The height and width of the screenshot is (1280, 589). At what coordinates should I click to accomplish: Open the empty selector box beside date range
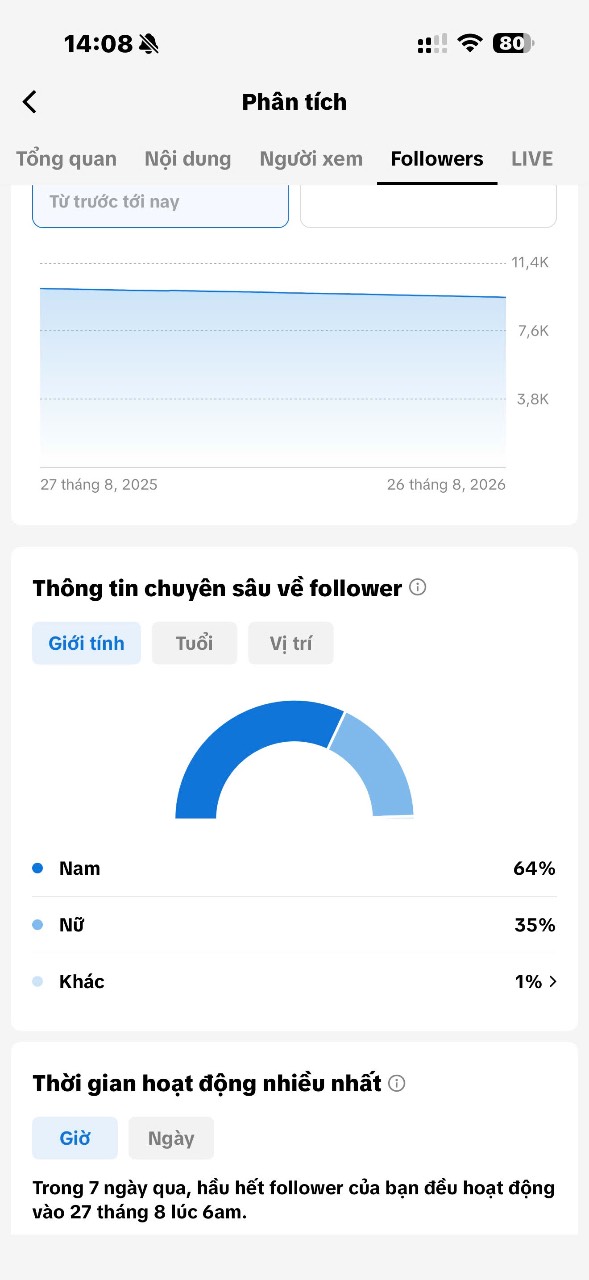tap(428, 205)
